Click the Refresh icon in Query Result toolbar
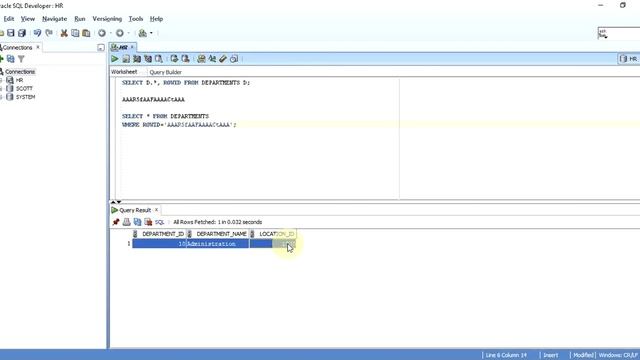640x360 pixels. pos(138,222)
